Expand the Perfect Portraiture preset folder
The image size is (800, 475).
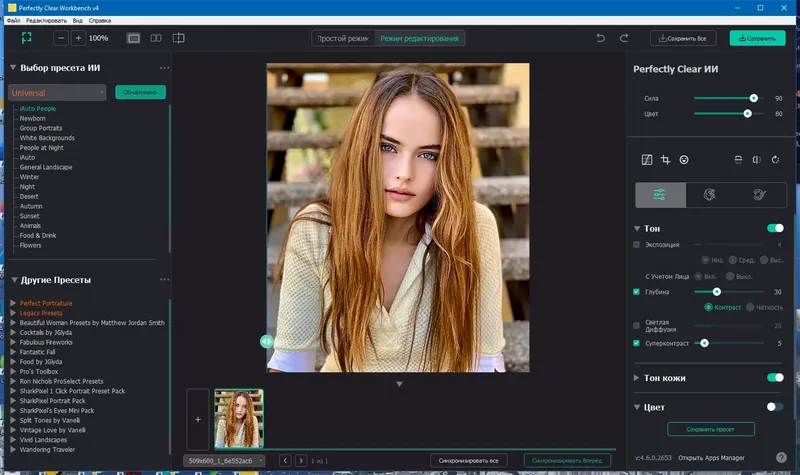[13, 303]
